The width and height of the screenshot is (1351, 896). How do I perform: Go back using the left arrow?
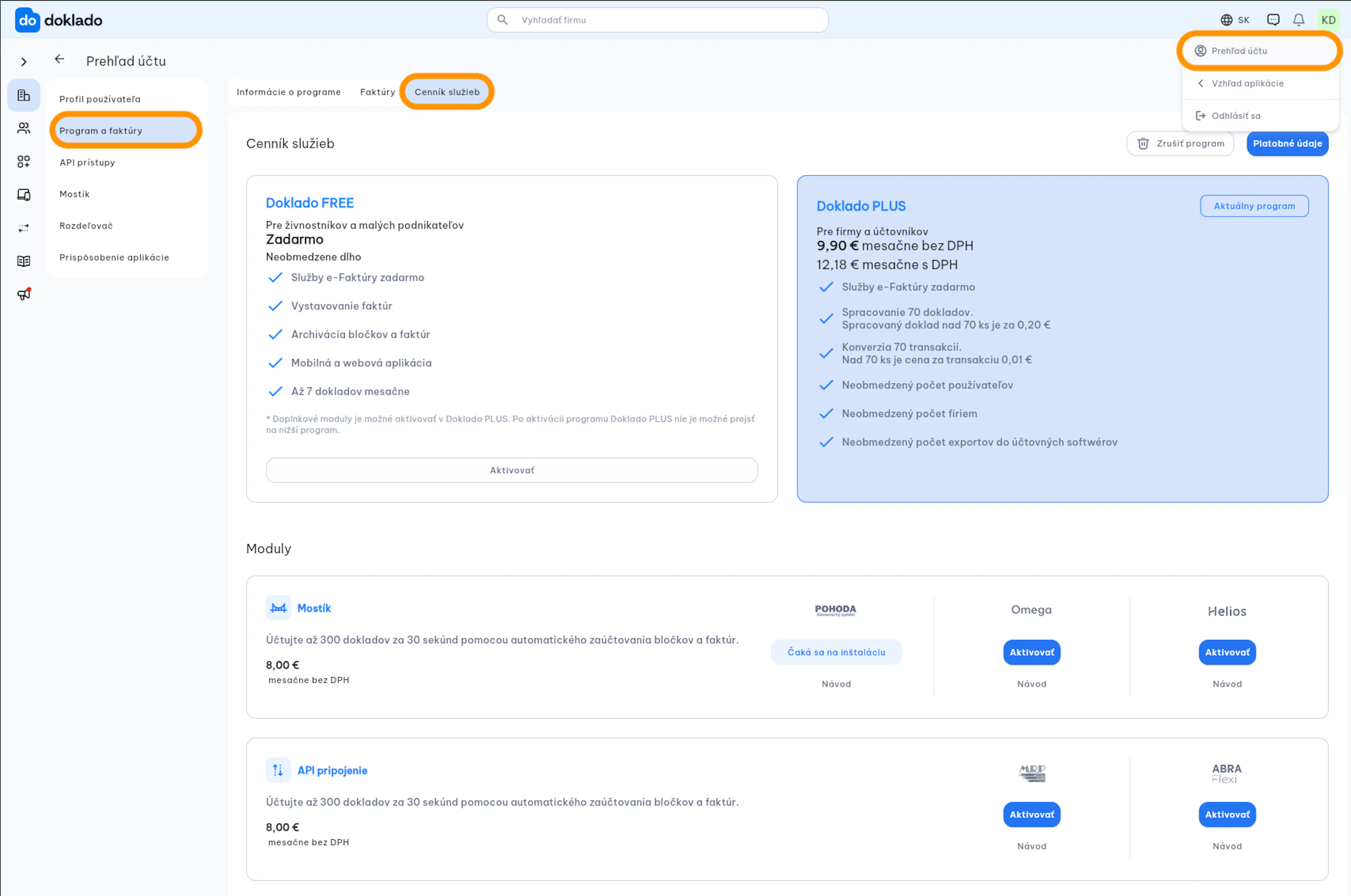pos(59,59)
